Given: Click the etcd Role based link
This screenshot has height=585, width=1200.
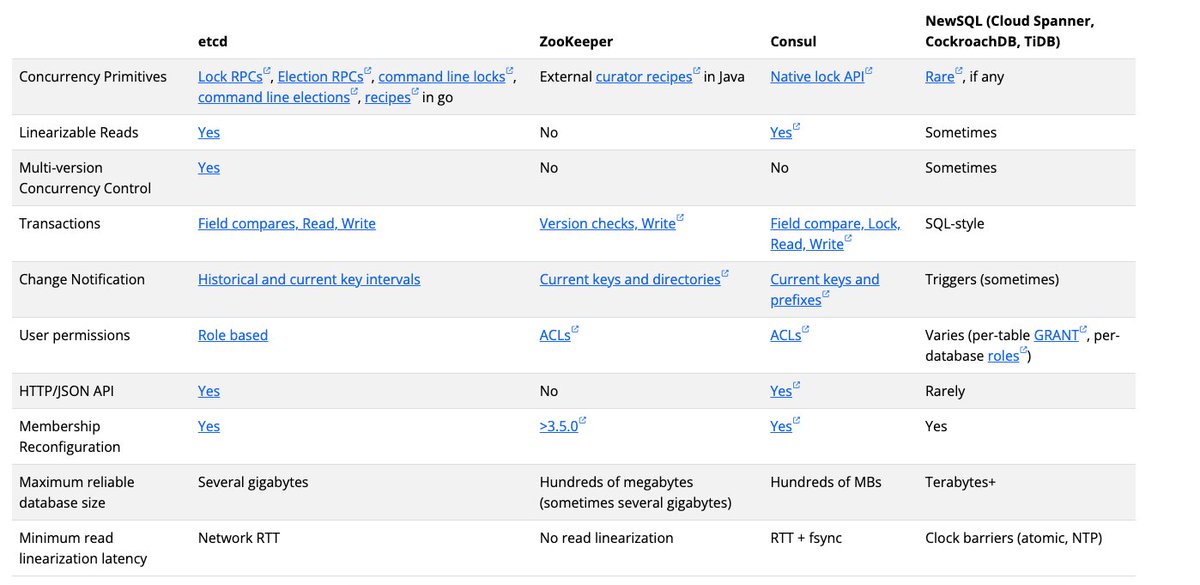Looking at the screenshot, I should point(233,335).
